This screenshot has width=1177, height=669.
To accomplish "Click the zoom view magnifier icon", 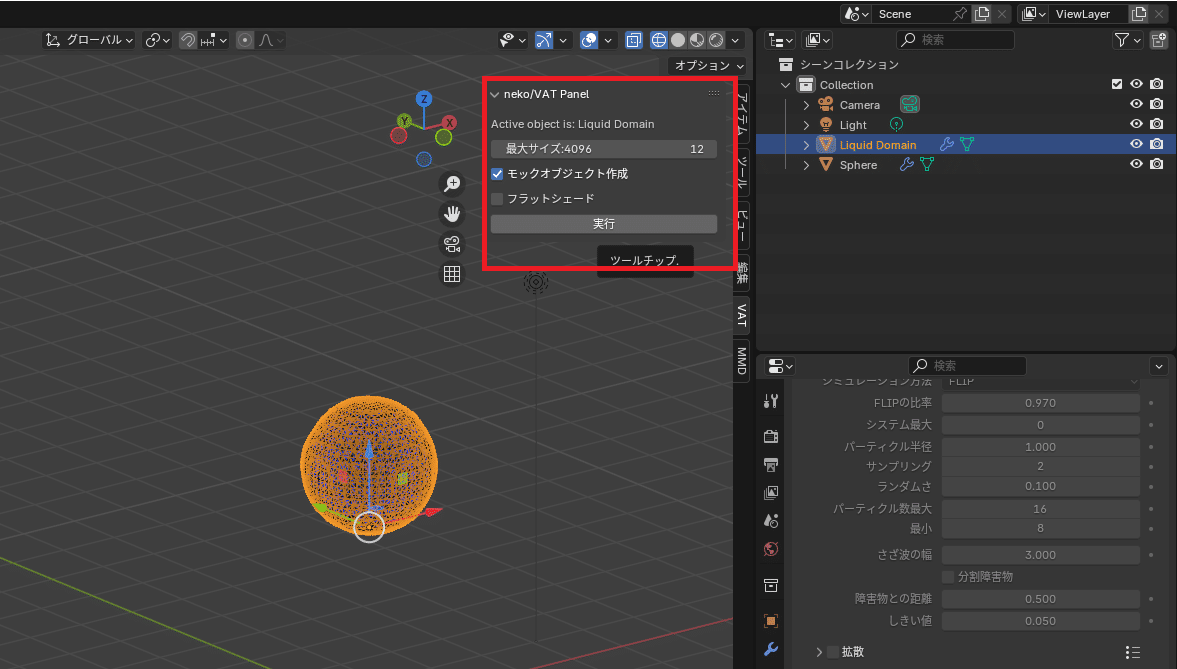I will [x=452, y=183].
